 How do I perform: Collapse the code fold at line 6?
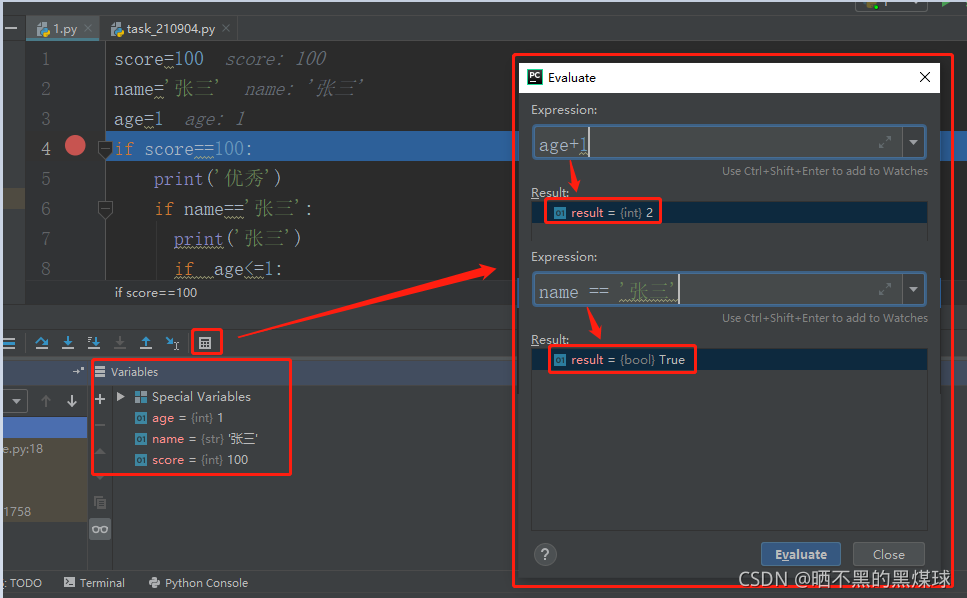tap(105, 209)
